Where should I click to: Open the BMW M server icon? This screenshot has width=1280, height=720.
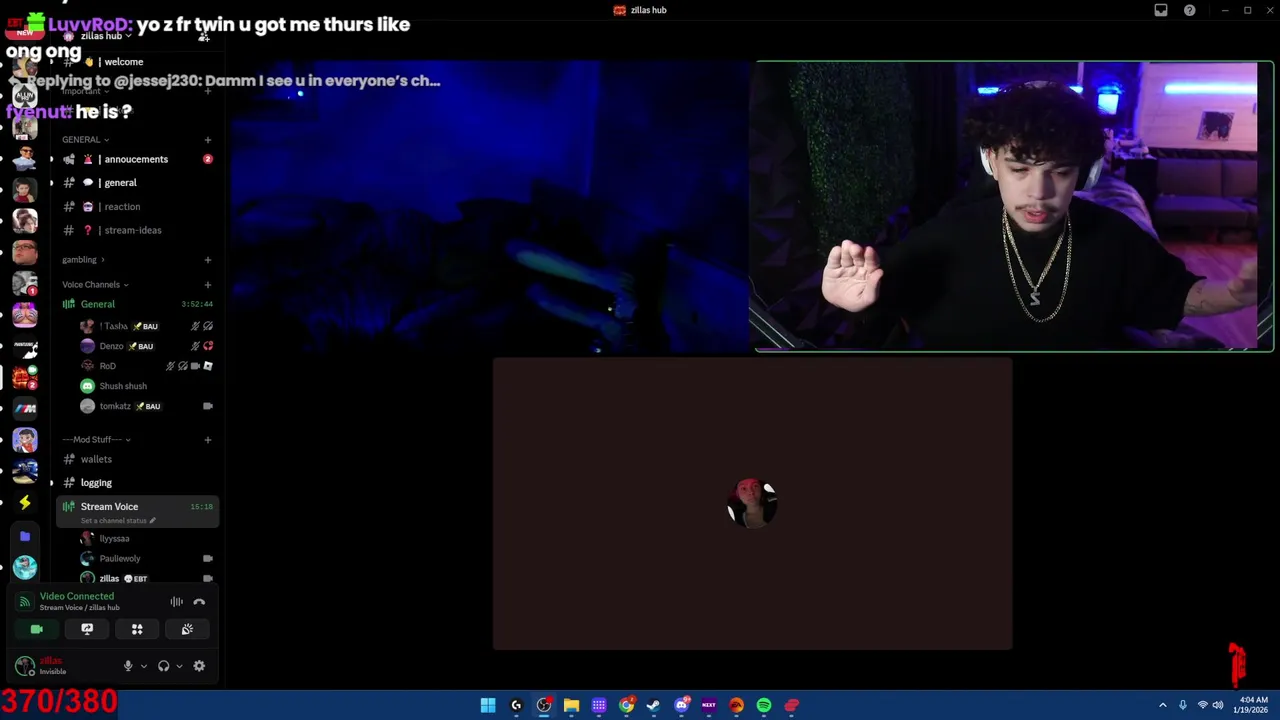[25, 408]
